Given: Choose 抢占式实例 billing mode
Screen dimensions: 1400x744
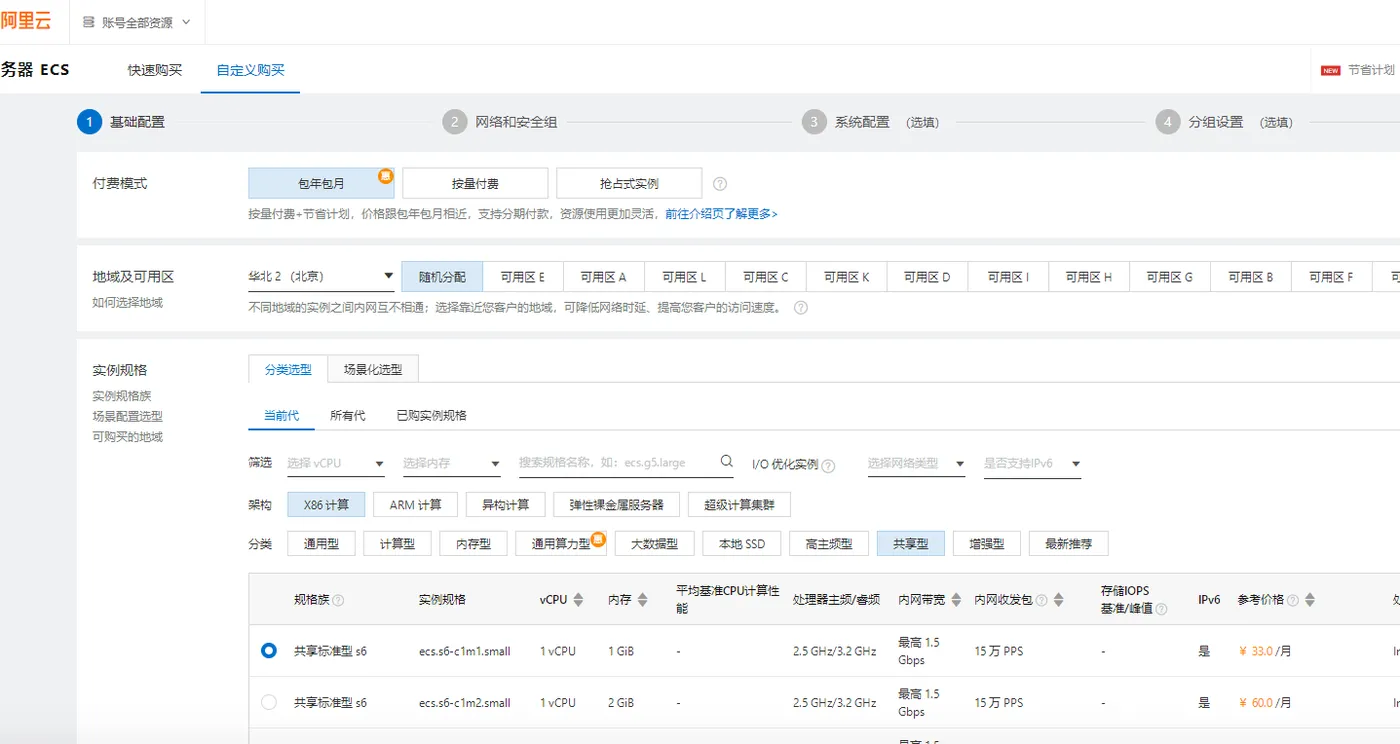Looking at the screenshot, I should (629, 184).
